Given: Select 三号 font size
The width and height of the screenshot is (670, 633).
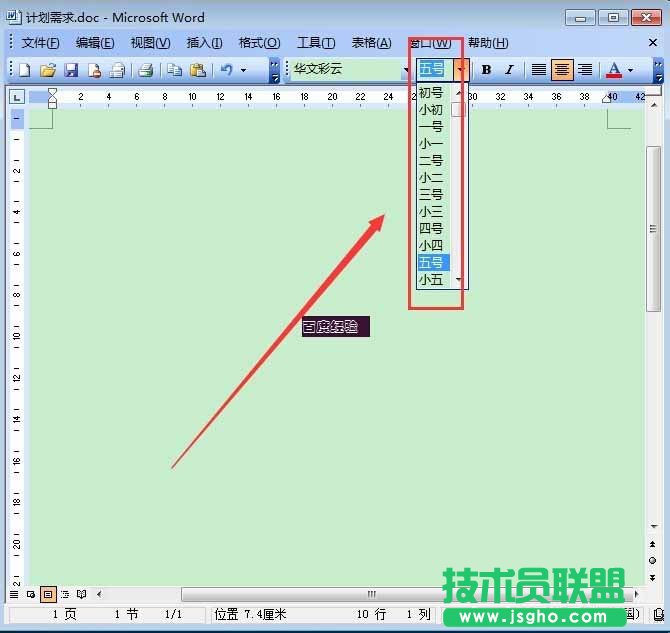Looking at the screenshot, I should [433, 194].
